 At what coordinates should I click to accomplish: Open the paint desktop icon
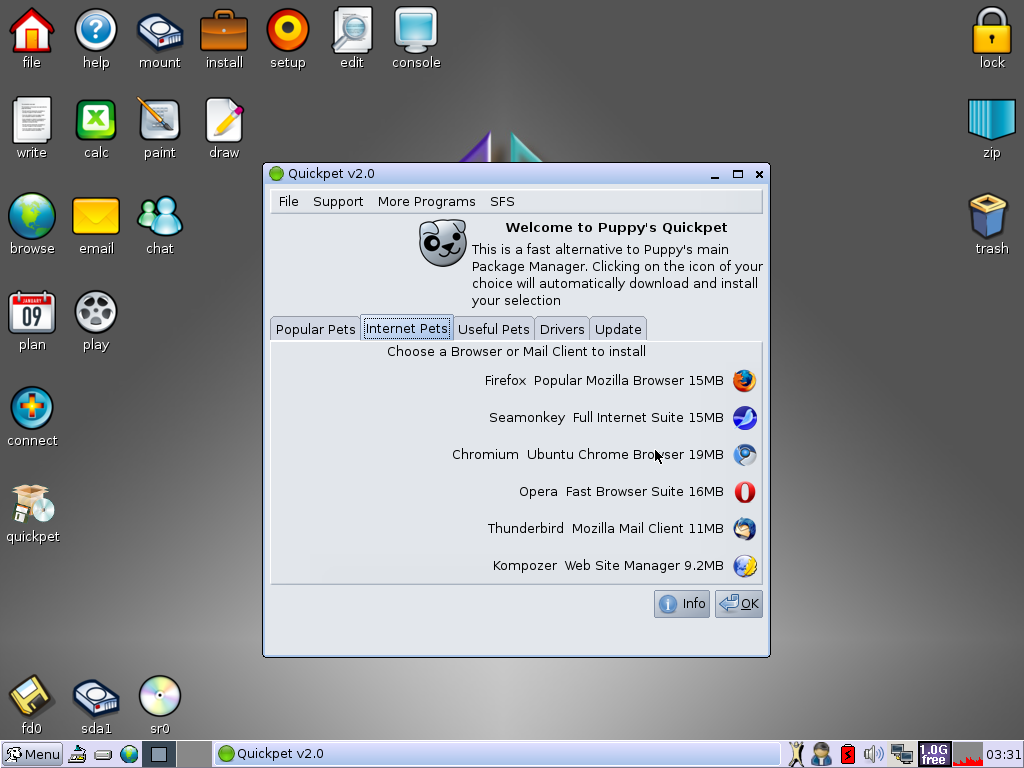pyautogui.click(x=159, y=128)
